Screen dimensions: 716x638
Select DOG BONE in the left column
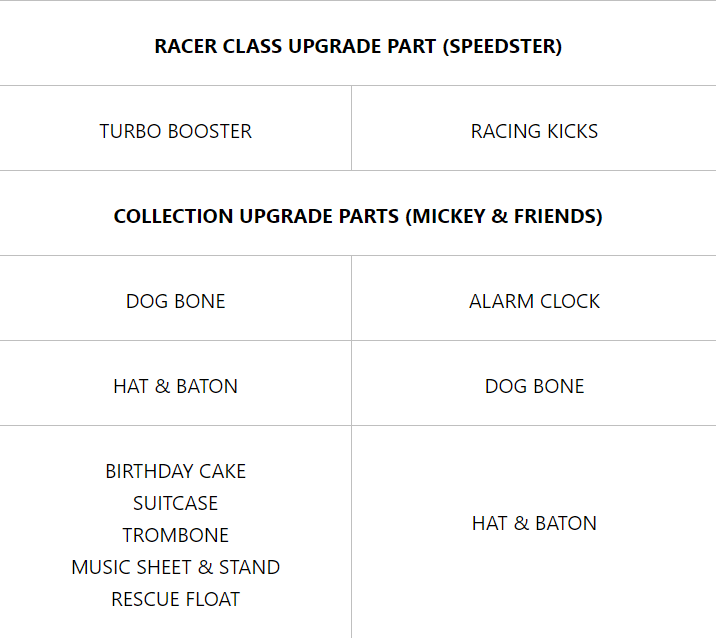[x=176, y=301]
